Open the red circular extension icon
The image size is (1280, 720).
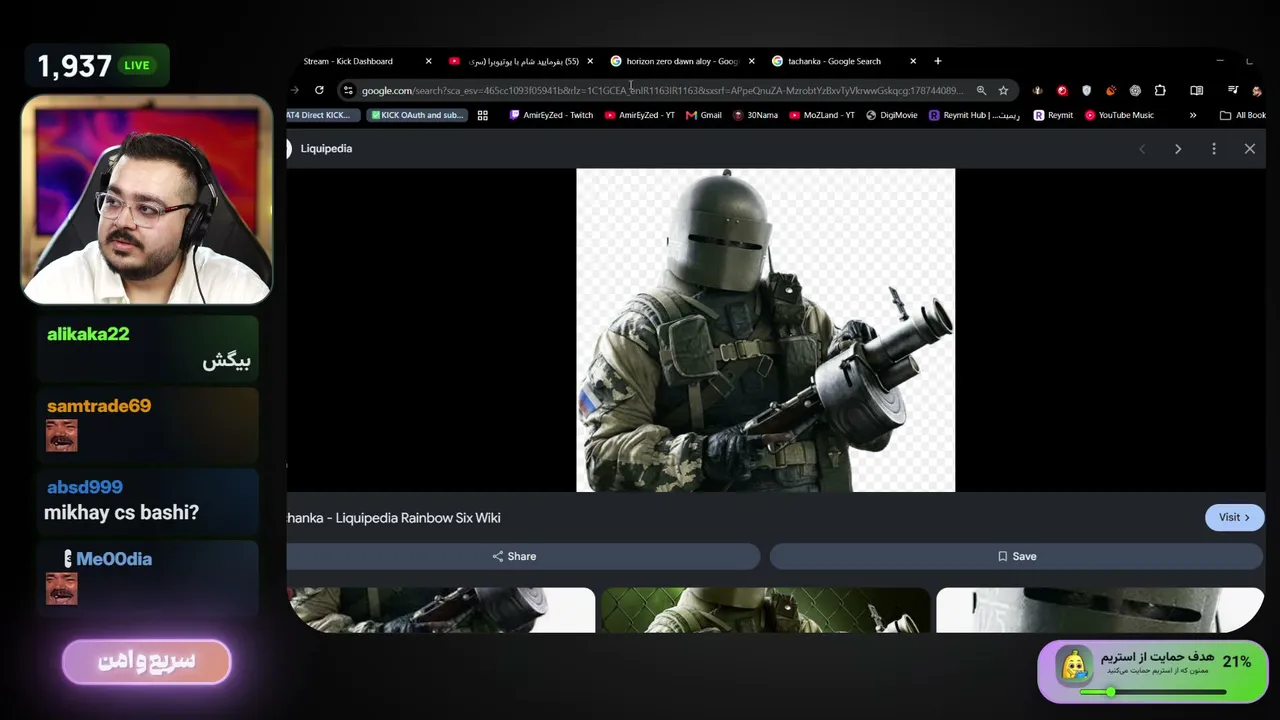[1062, 90]
